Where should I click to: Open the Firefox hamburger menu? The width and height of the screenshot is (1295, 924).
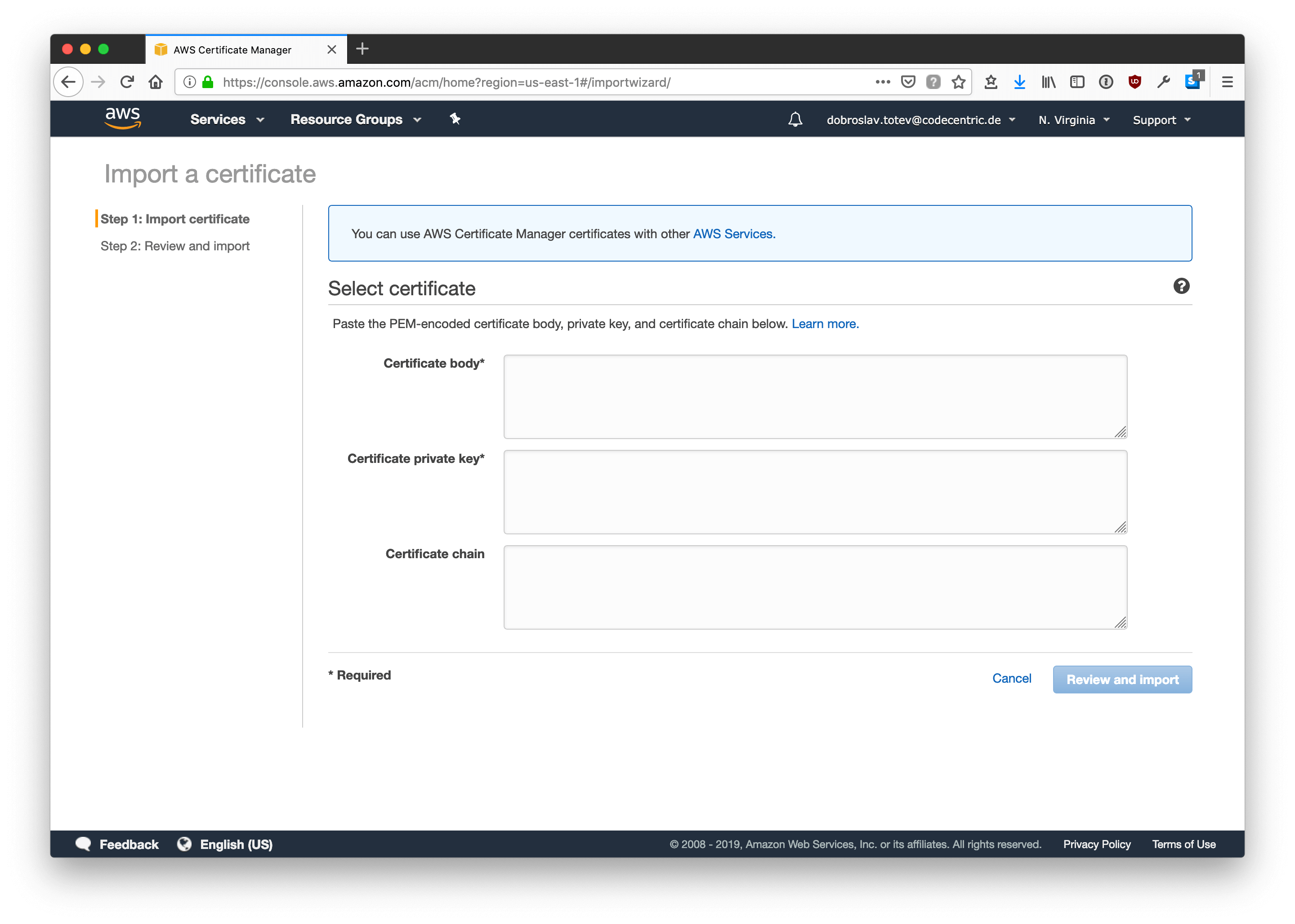1227,83
